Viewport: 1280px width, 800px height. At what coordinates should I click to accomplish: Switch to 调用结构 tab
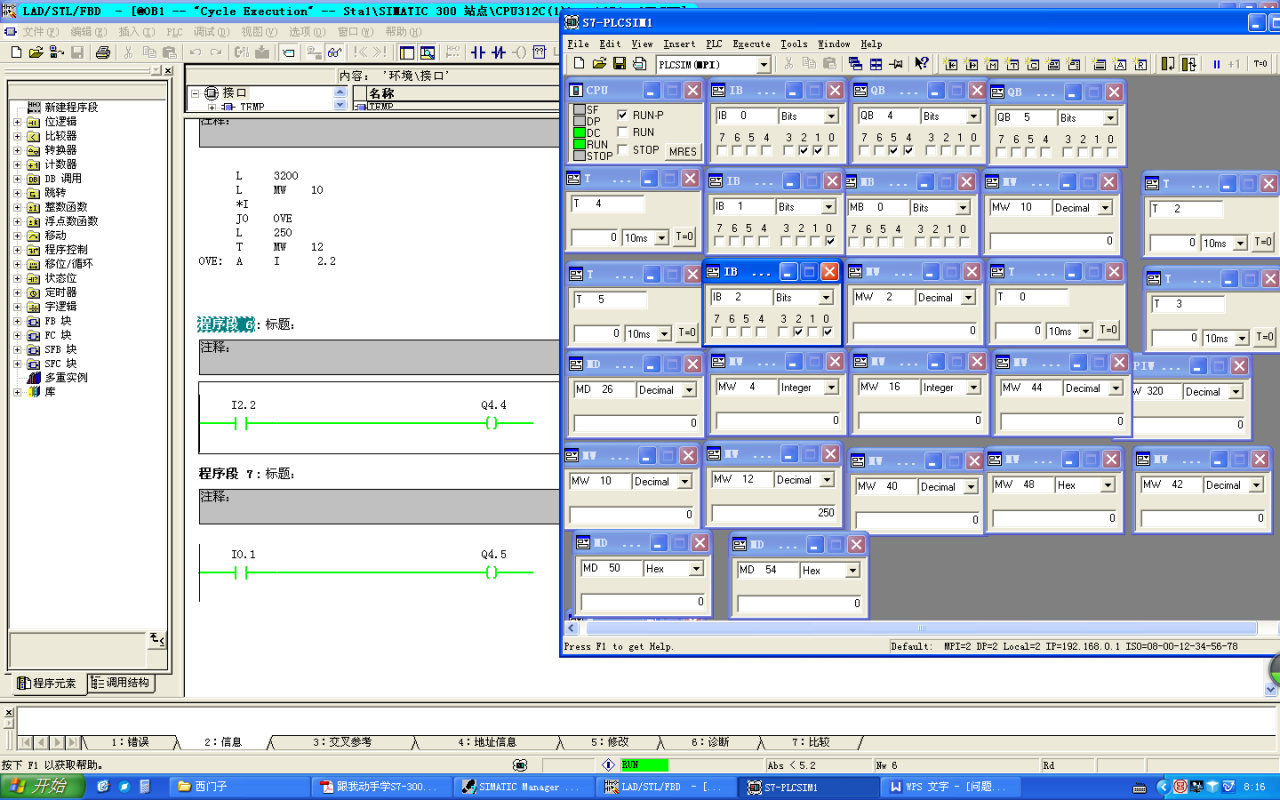pos(121,683)
